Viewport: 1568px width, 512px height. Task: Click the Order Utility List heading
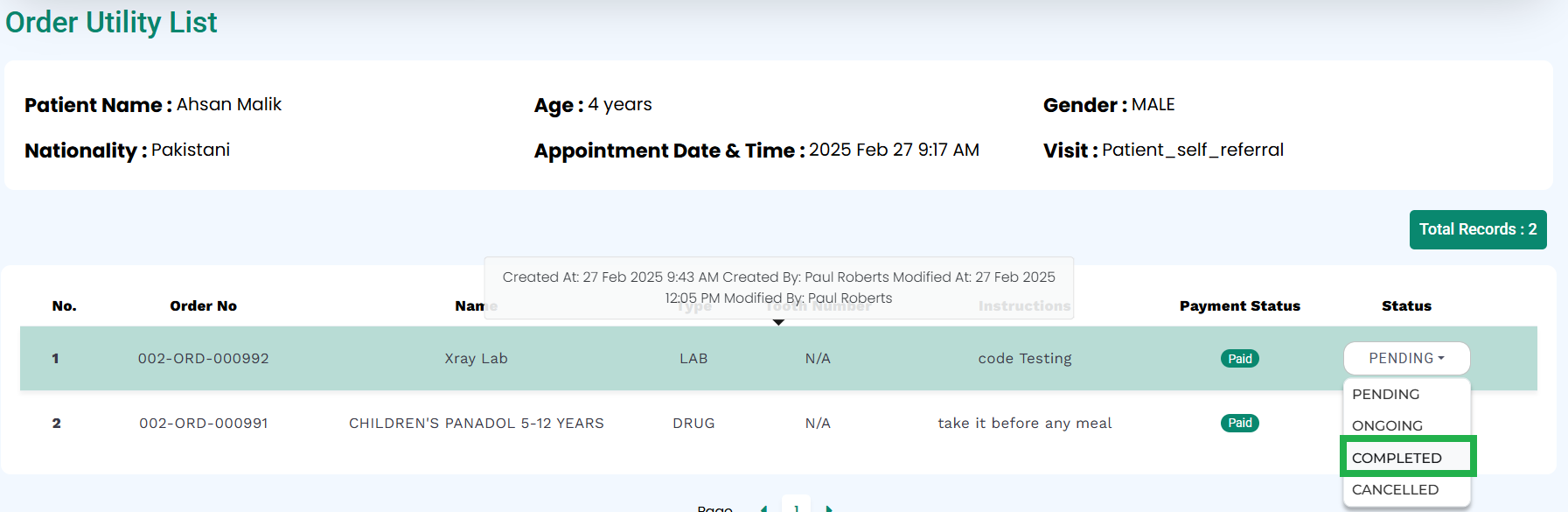click(111, 22)
